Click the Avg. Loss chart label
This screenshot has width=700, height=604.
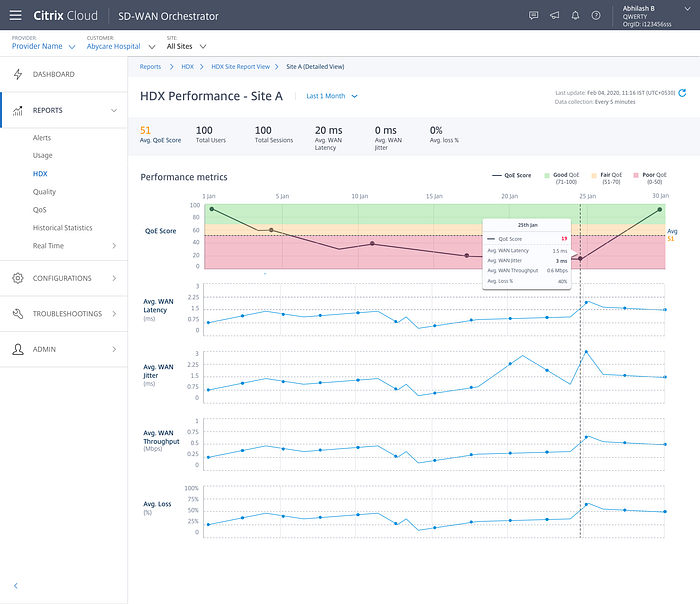pyautogui.click(x=157, y=508)
